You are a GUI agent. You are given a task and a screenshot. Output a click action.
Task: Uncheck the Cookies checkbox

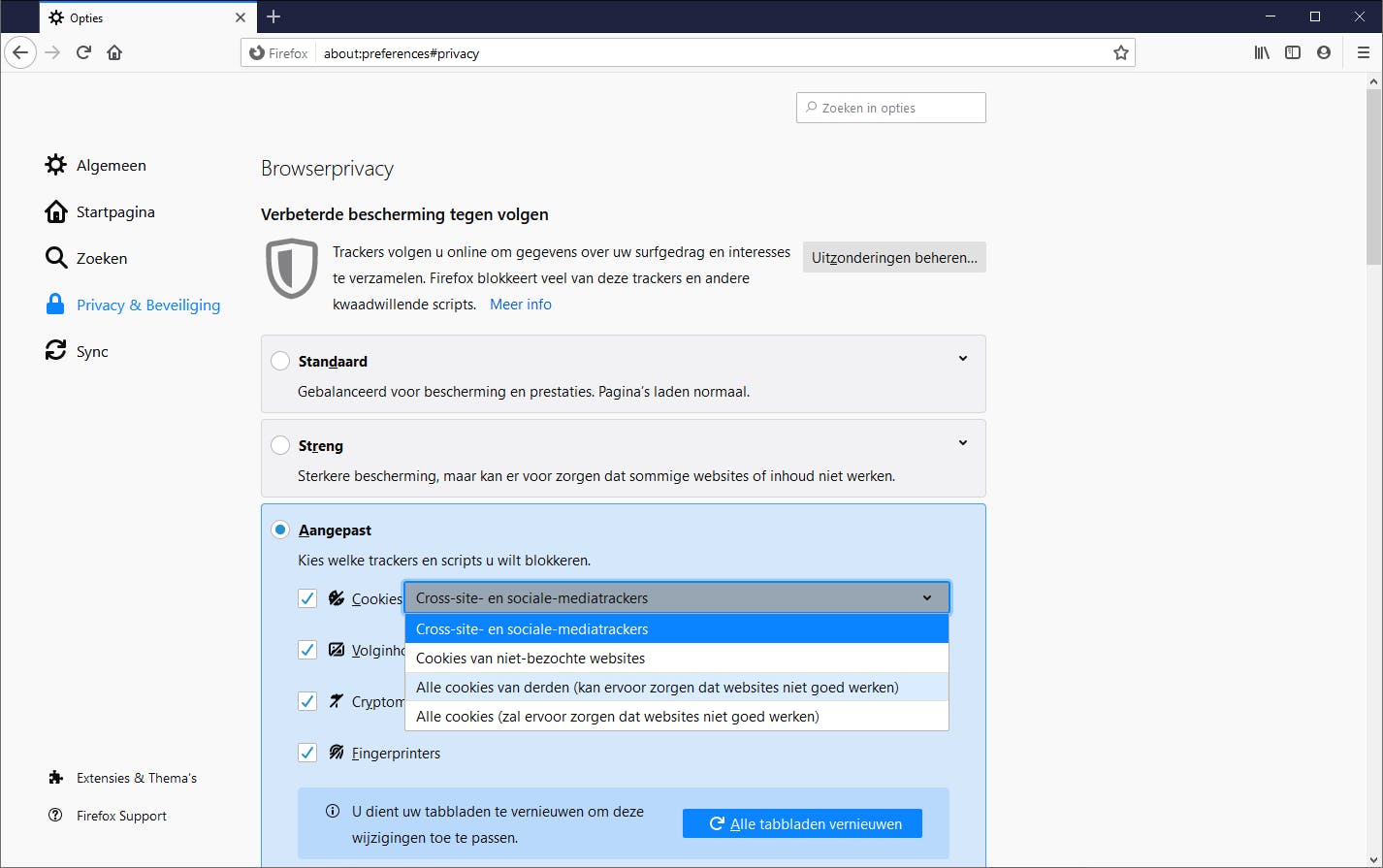click(x=307, y=598)
